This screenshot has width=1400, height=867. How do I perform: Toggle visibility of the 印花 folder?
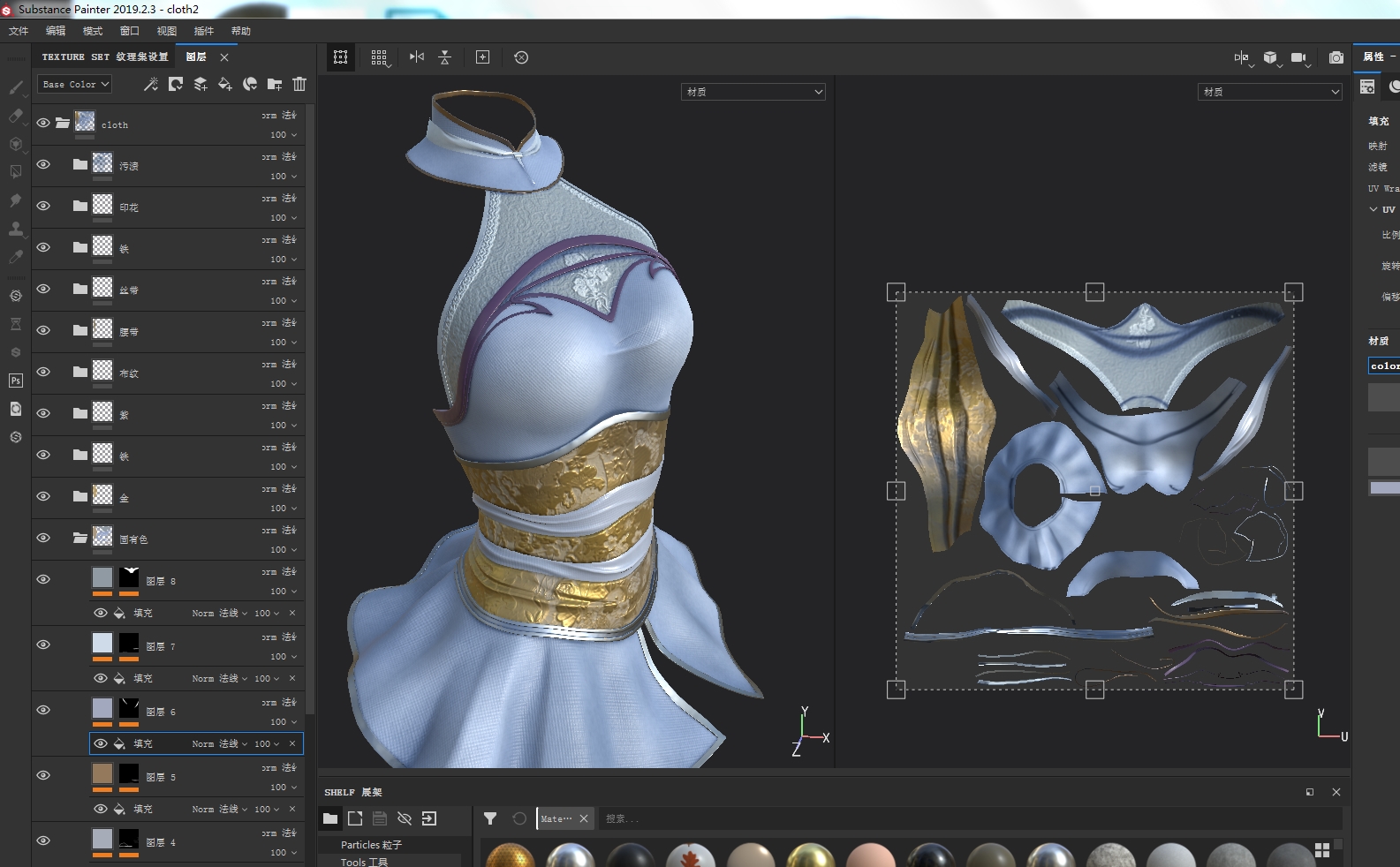pyautogui.click(x=43, y=207)
